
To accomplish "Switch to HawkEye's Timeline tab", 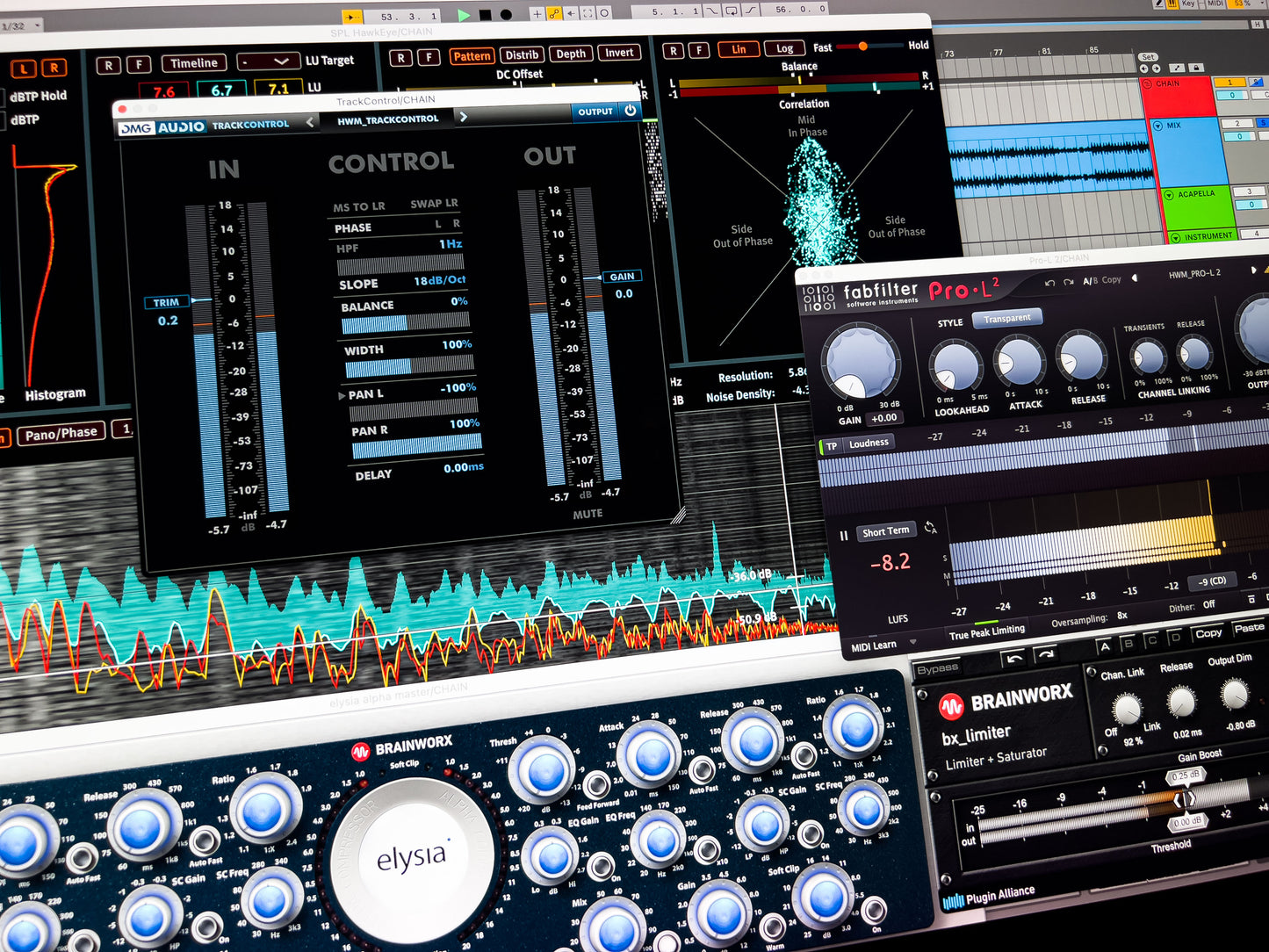I will [194, 63].
